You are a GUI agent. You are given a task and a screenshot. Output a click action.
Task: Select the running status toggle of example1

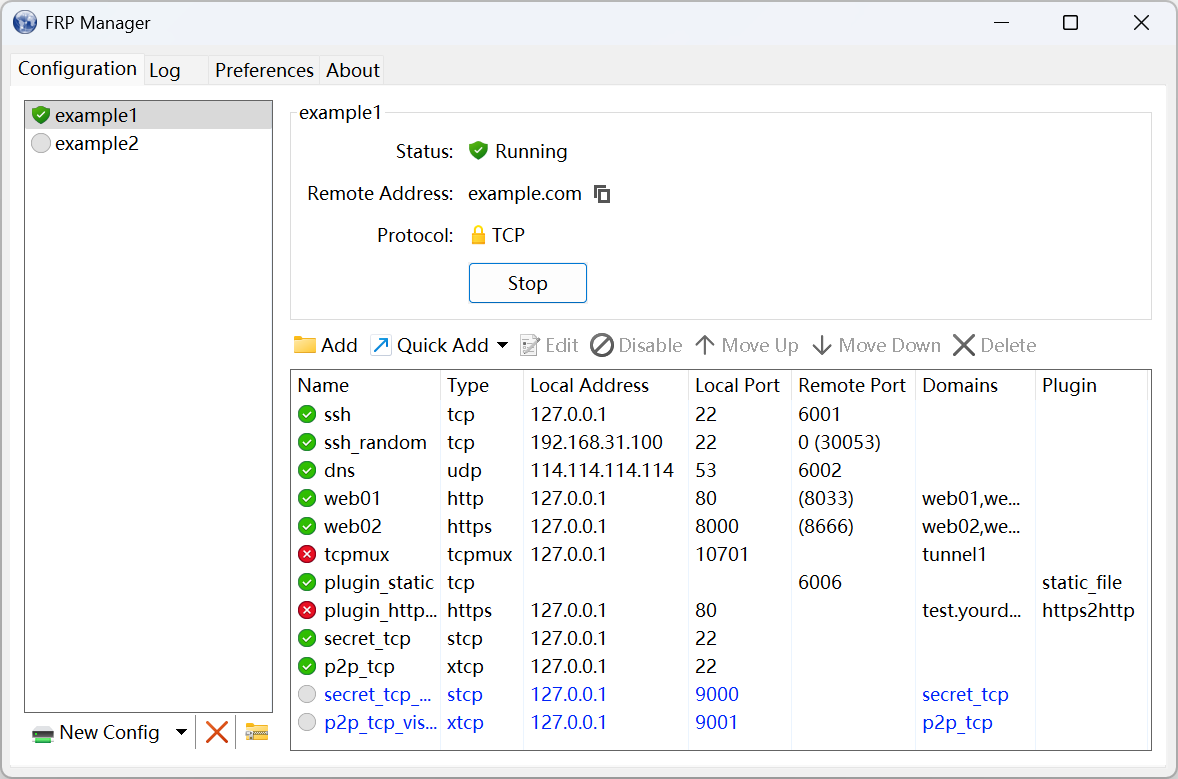click(40, 114)
